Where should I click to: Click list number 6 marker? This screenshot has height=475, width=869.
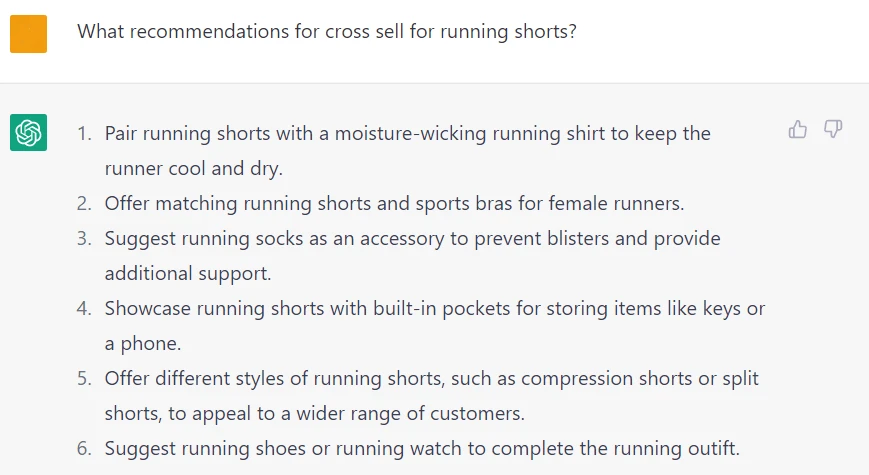coord(84,448)
